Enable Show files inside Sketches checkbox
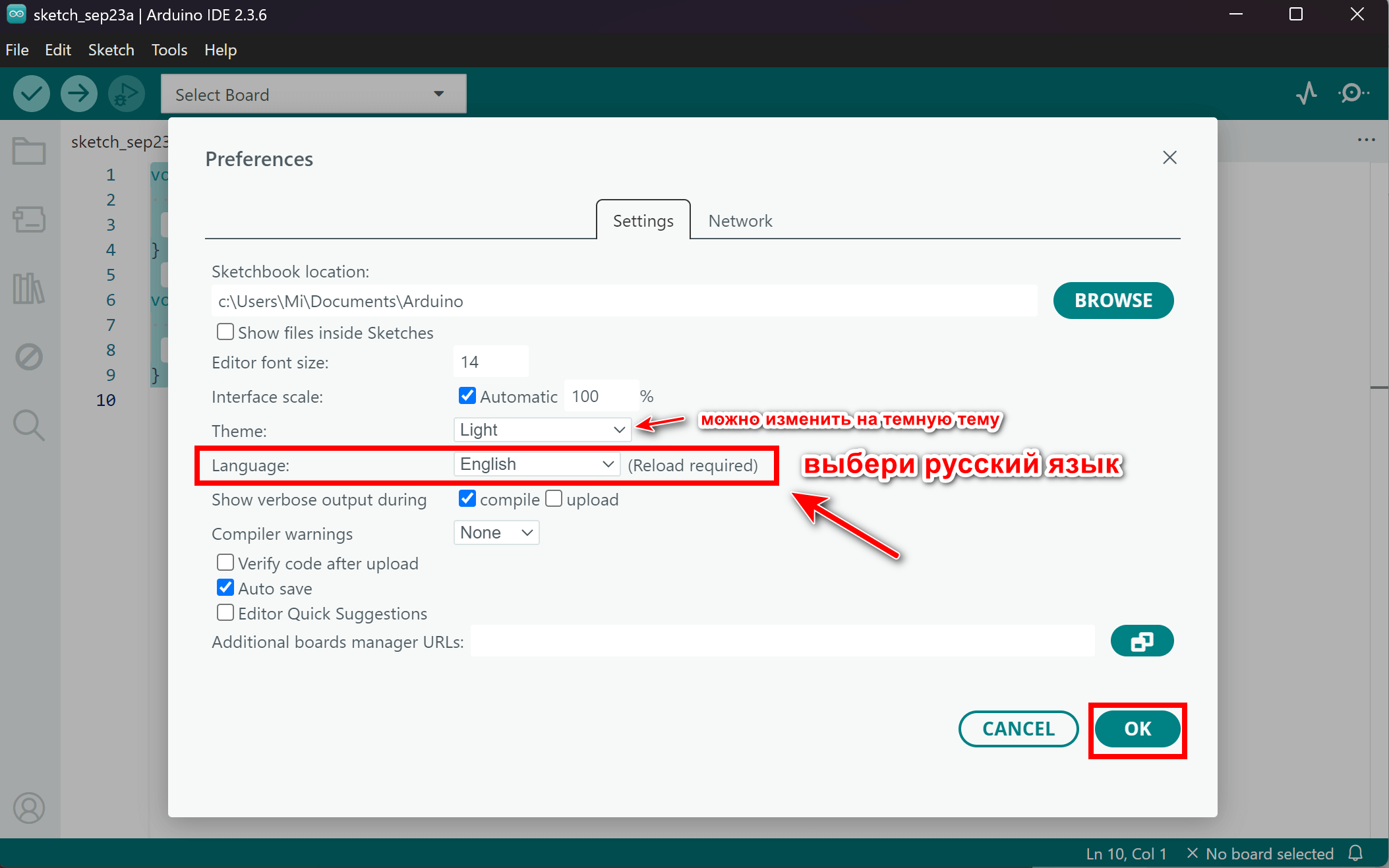 [225, 332]
